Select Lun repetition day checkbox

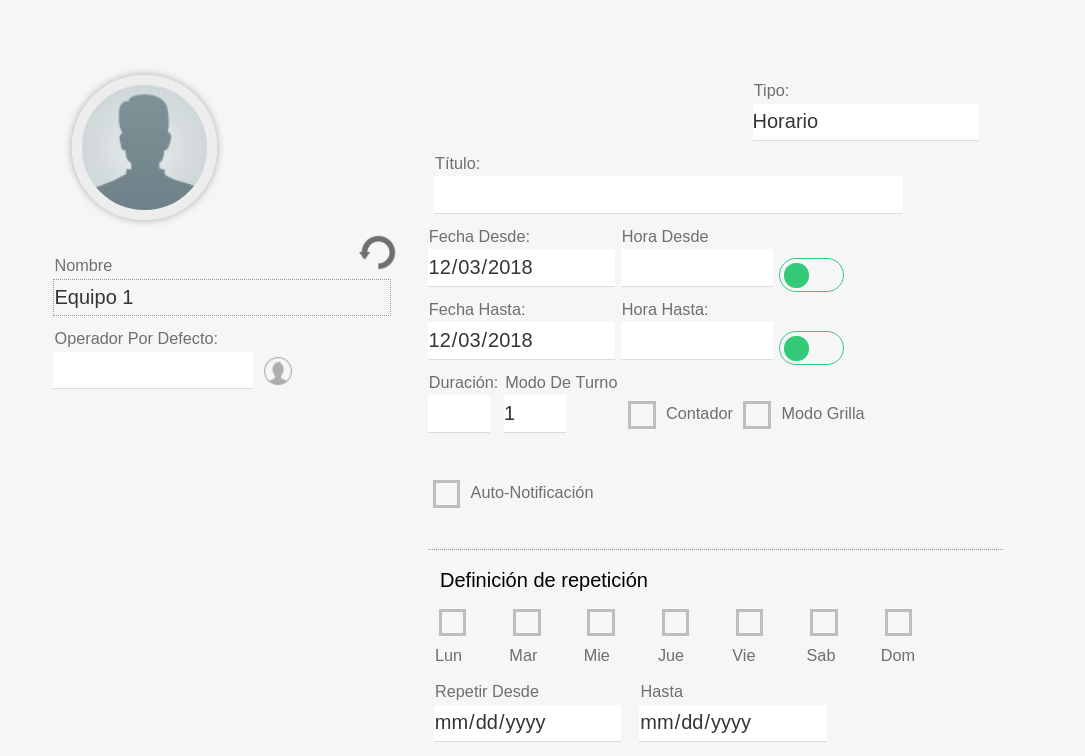pyautogui.click(x=452, y=623)
